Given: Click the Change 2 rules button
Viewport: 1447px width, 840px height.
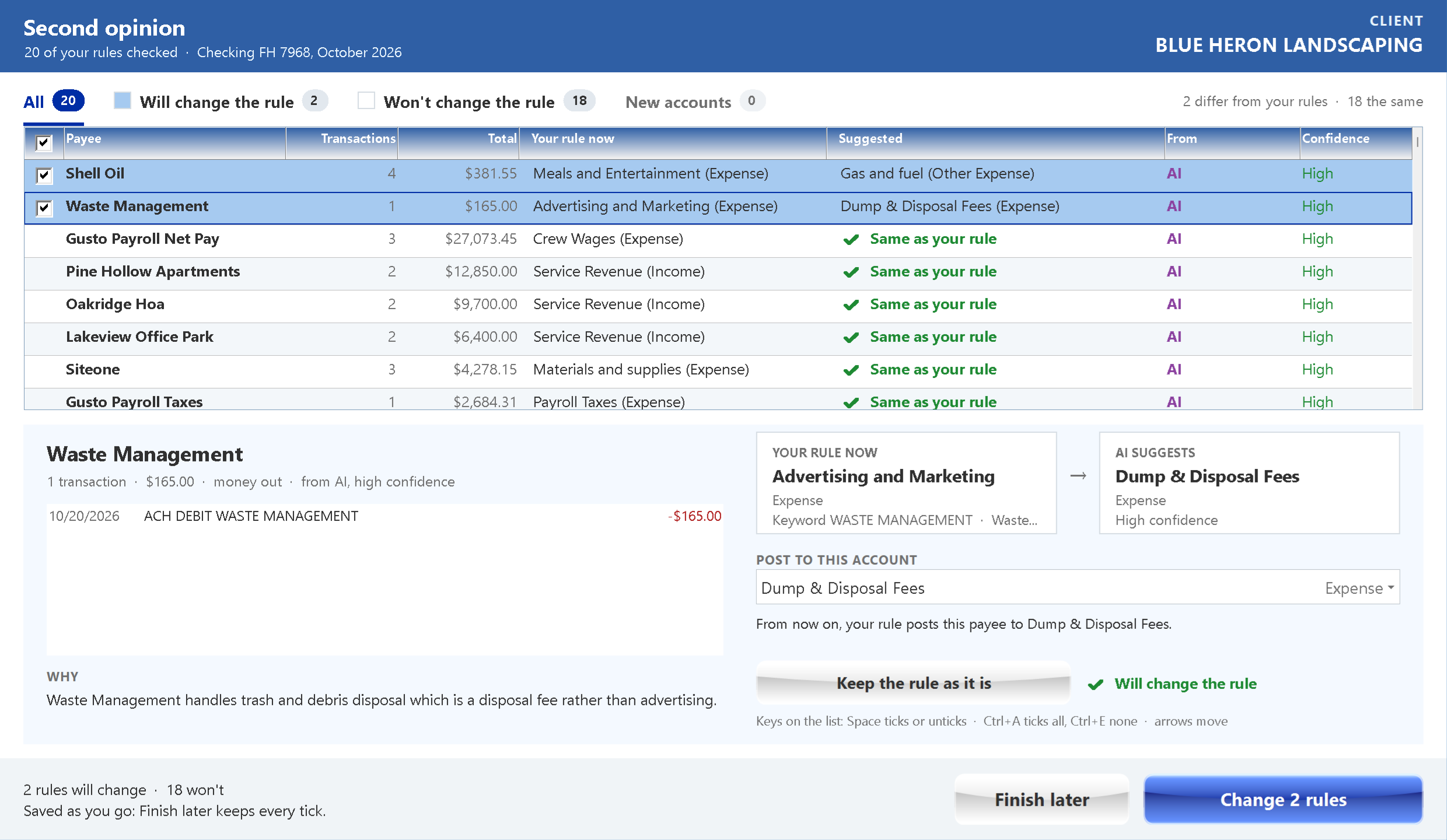Looking at the screenshot, I should 1283,799.
